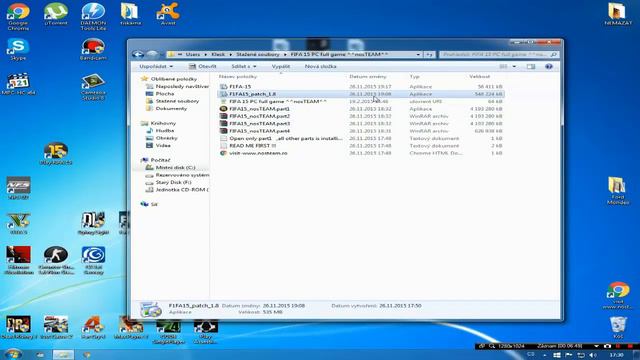Image resolution: width=640 pixels, height=360 pixels.
Task: Open the Ford Mondeo desktop folder
Action: (x=618, y=191)
